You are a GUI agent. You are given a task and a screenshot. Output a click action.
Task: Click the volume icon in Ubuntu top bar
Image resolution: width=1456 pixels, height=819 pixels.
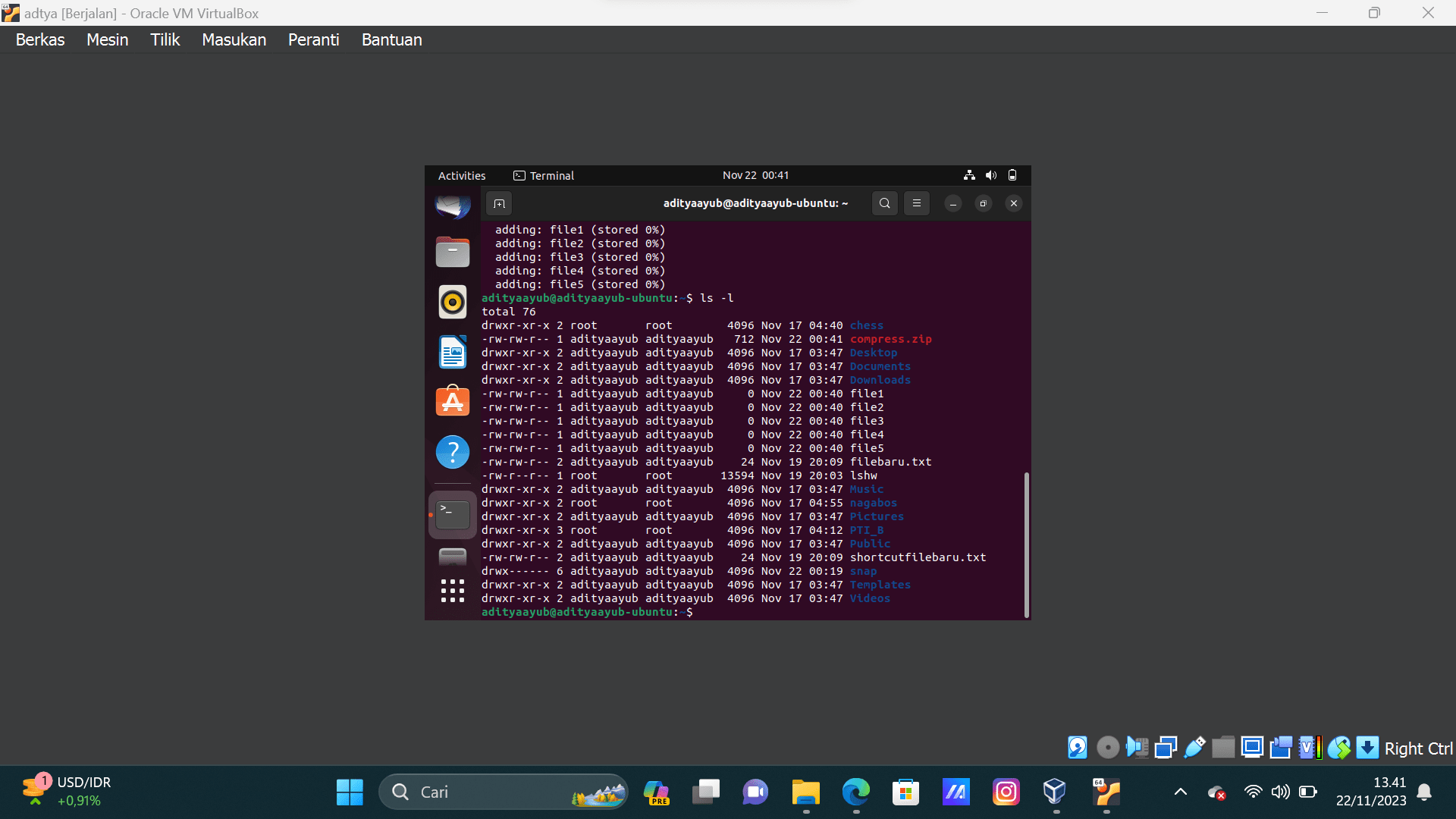click(x=990, y=175)
